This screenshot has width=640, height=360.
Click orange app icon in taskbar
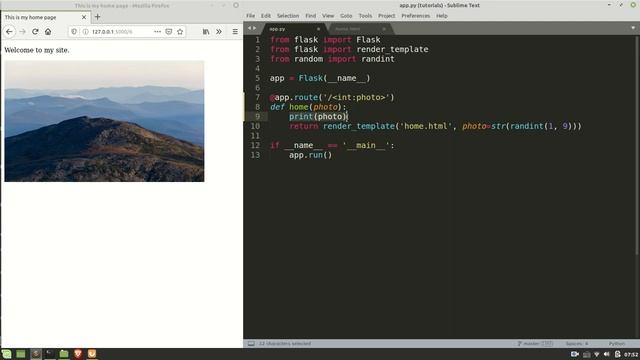[x=92, y=354]
